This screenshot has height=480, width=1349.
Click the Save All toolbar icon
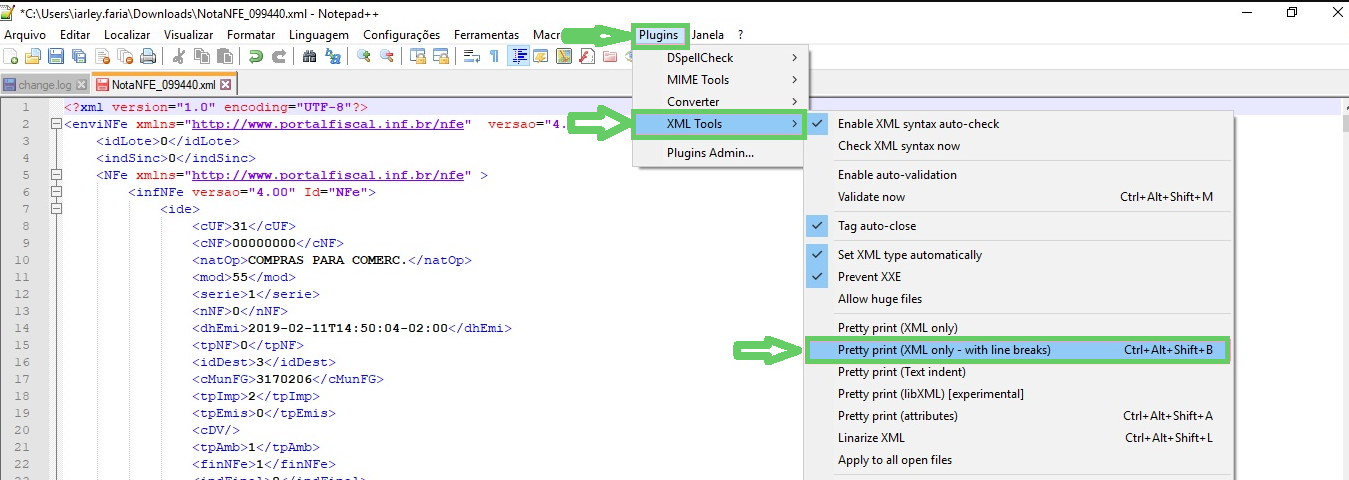tap(78, 56)
